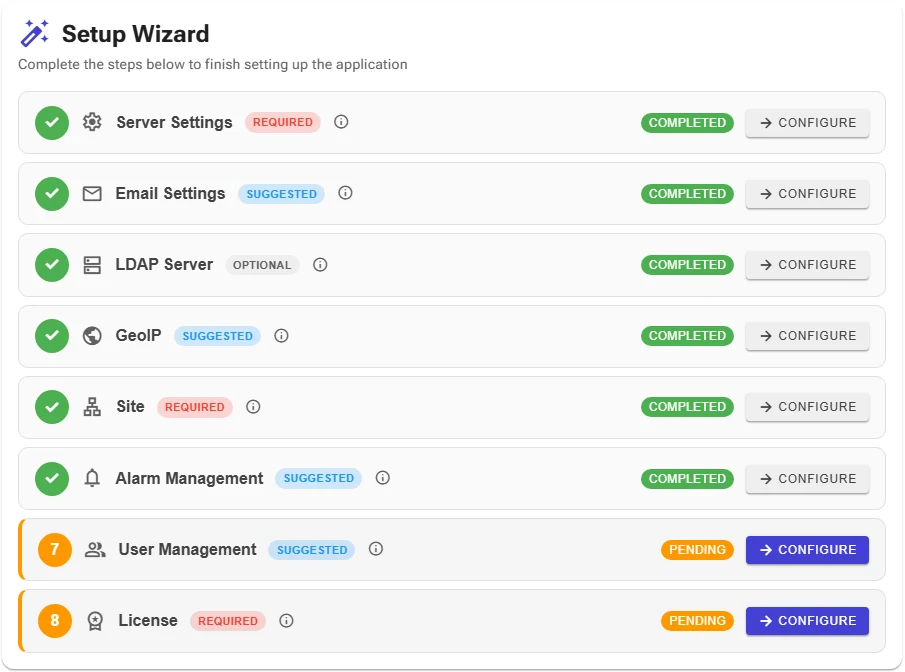Viewport: 905px width, 672px height.
Task: Click the License badge icon
Action: tap(95, 621)
